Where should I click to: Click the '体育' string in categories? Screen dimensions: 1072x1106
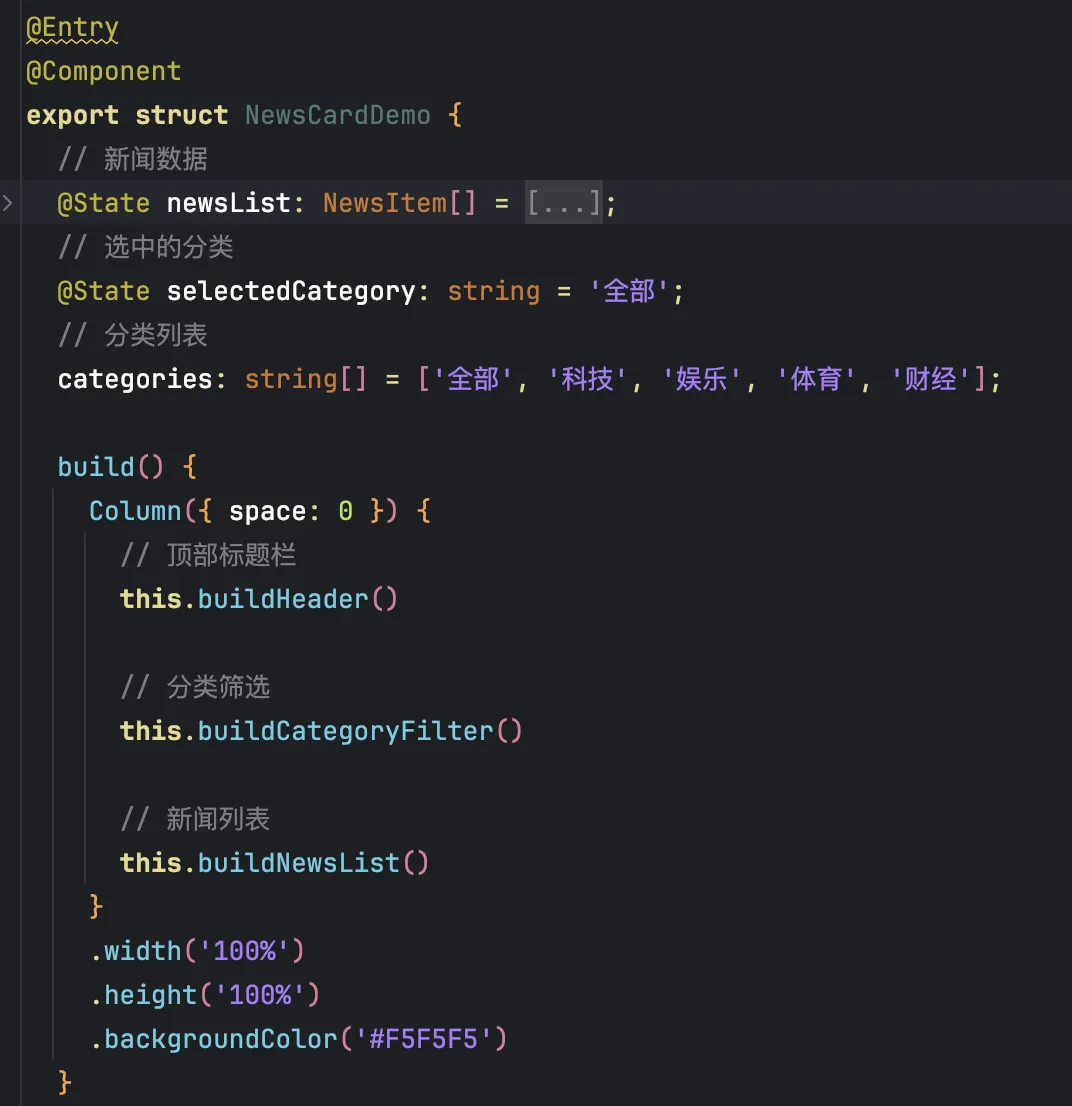pos(816,379)
